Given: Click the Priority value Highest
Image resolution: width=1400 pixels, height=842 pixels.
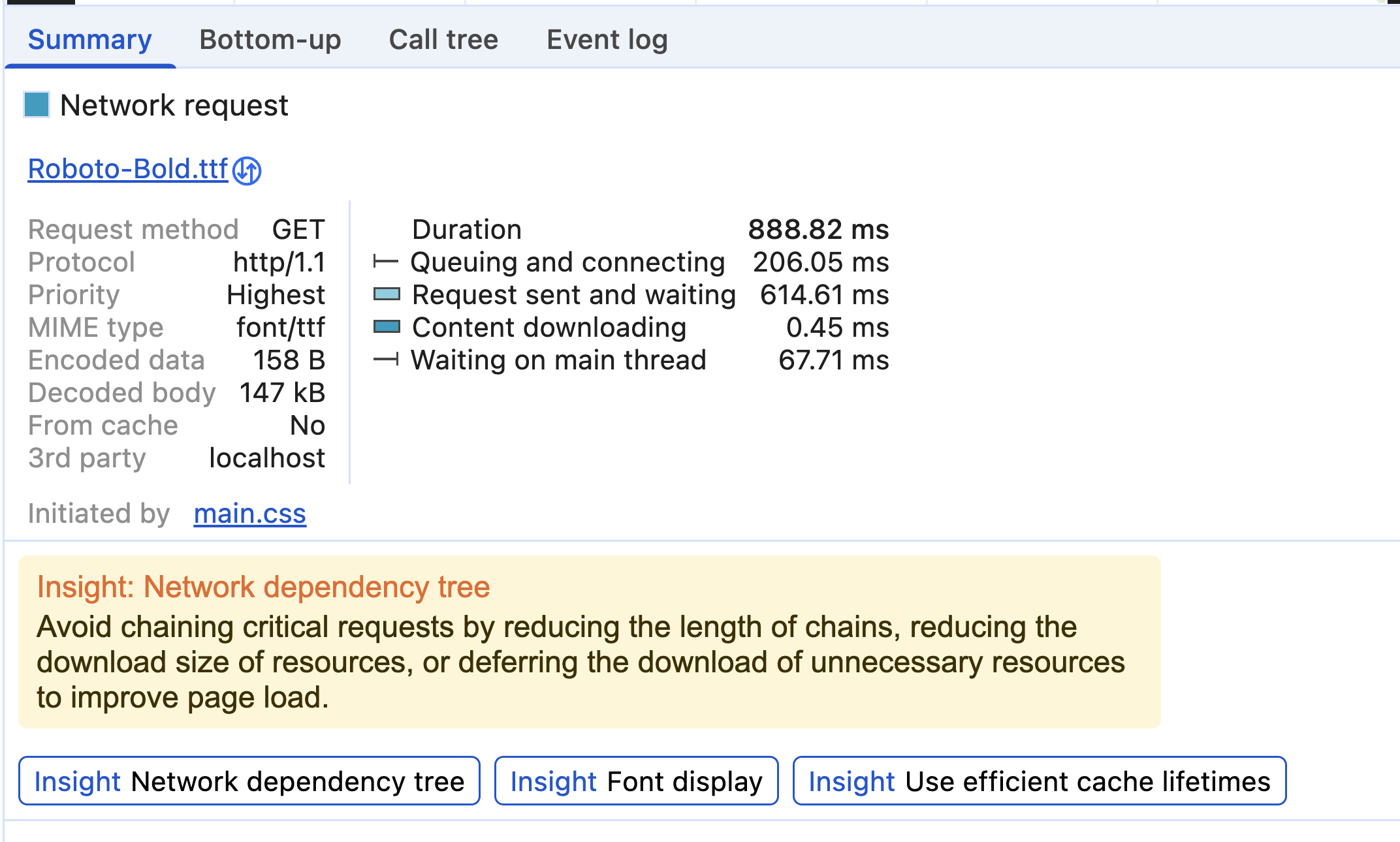Looking at the screenshot, I should pyautogui.click(x=276, y=295).
